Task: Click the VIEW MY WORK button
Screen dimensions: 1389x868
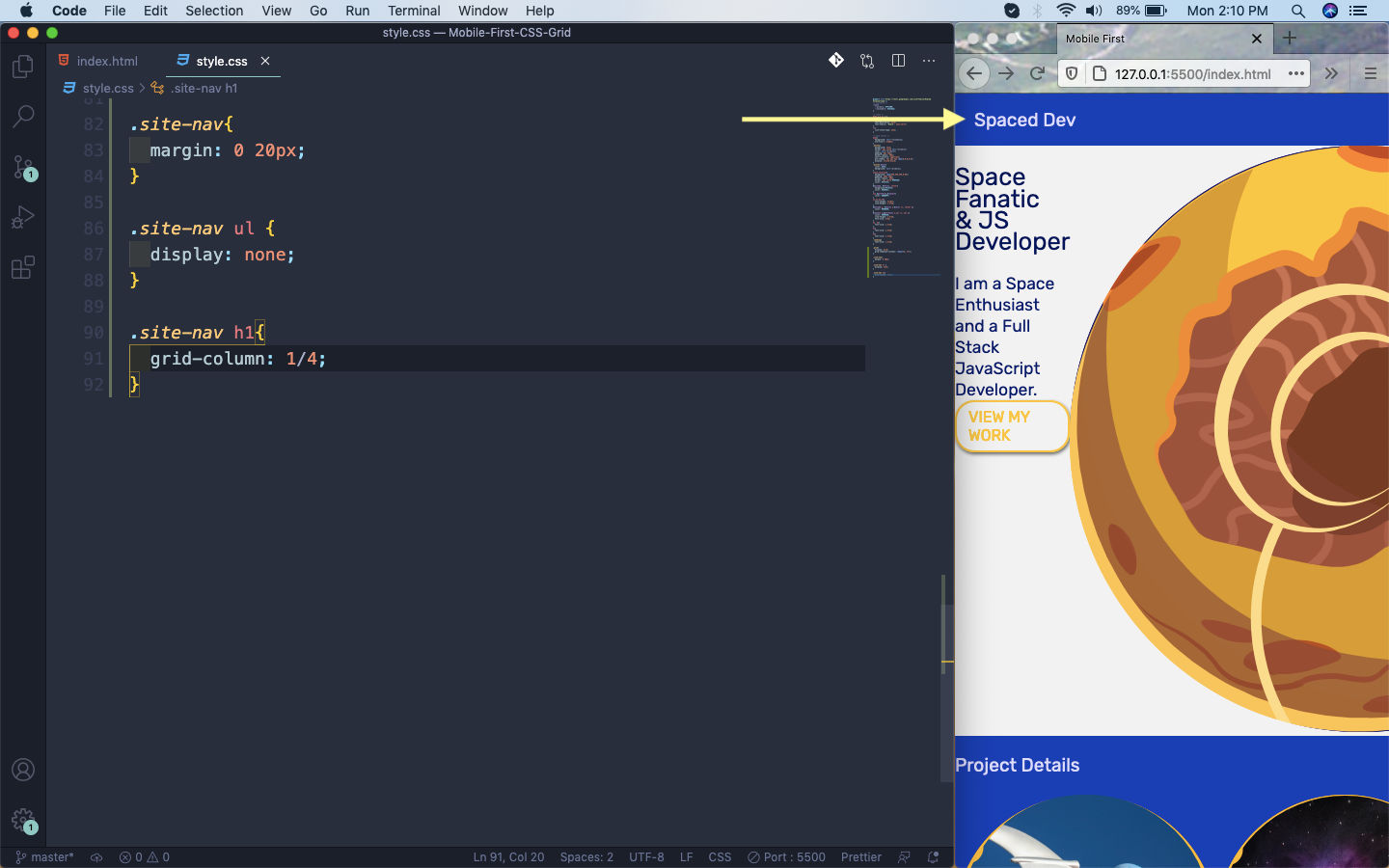Action: pyautogui.click(x=1012, y=426)
